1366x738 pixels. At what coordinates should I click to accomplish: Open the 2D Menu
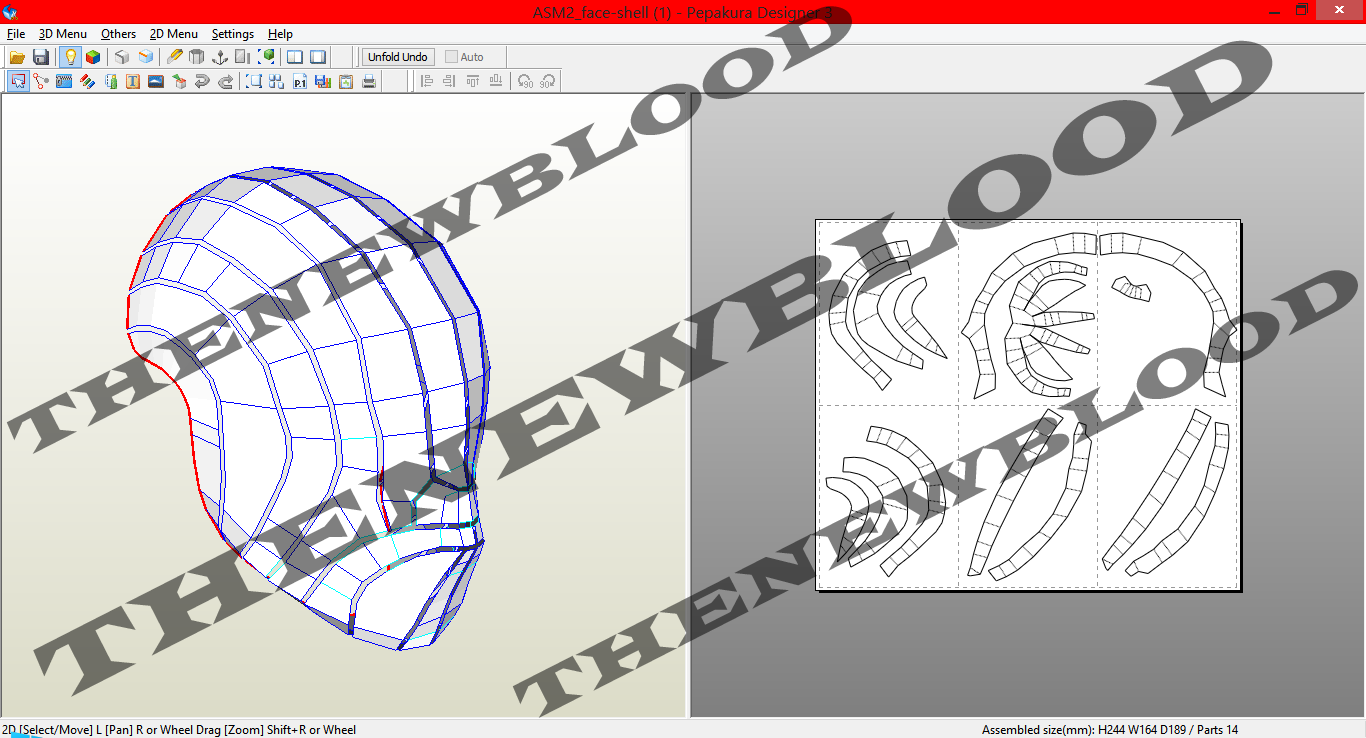point(174,34)
